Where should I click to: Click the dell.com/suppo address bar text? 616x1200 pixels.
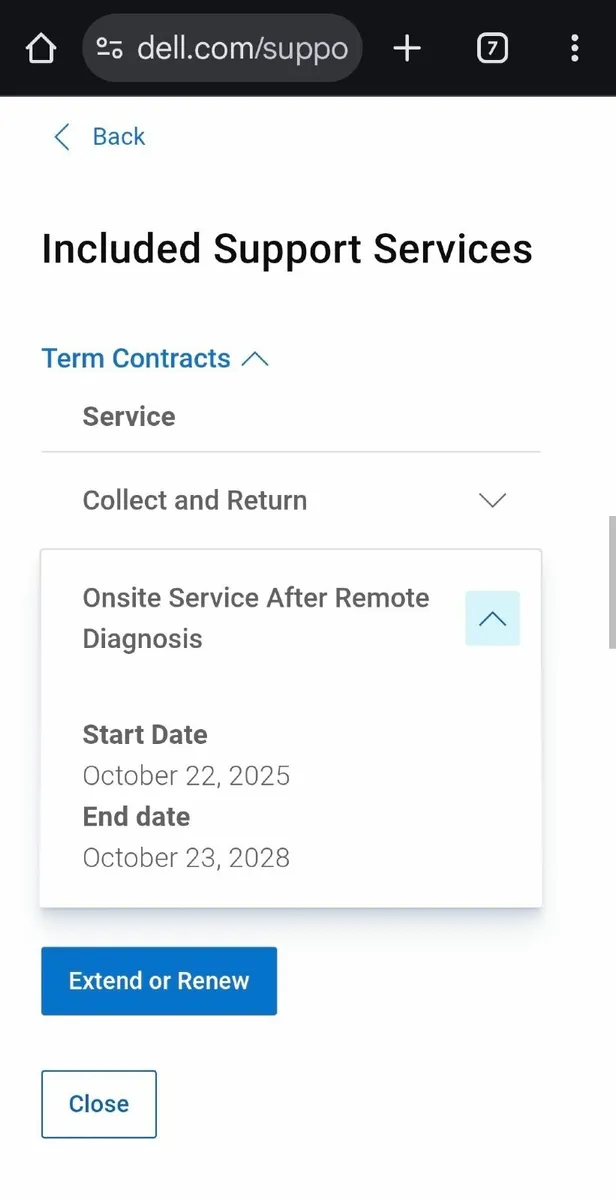(242, 48)
